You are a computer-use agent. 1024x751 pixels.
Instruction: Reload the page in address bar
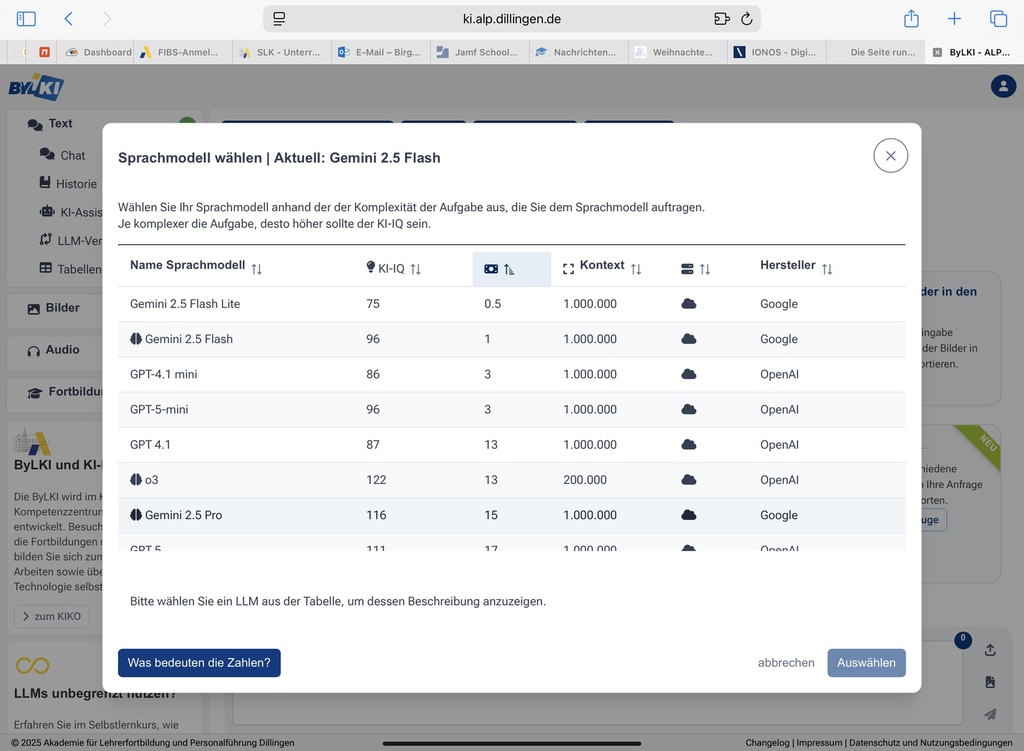point(746,19)
